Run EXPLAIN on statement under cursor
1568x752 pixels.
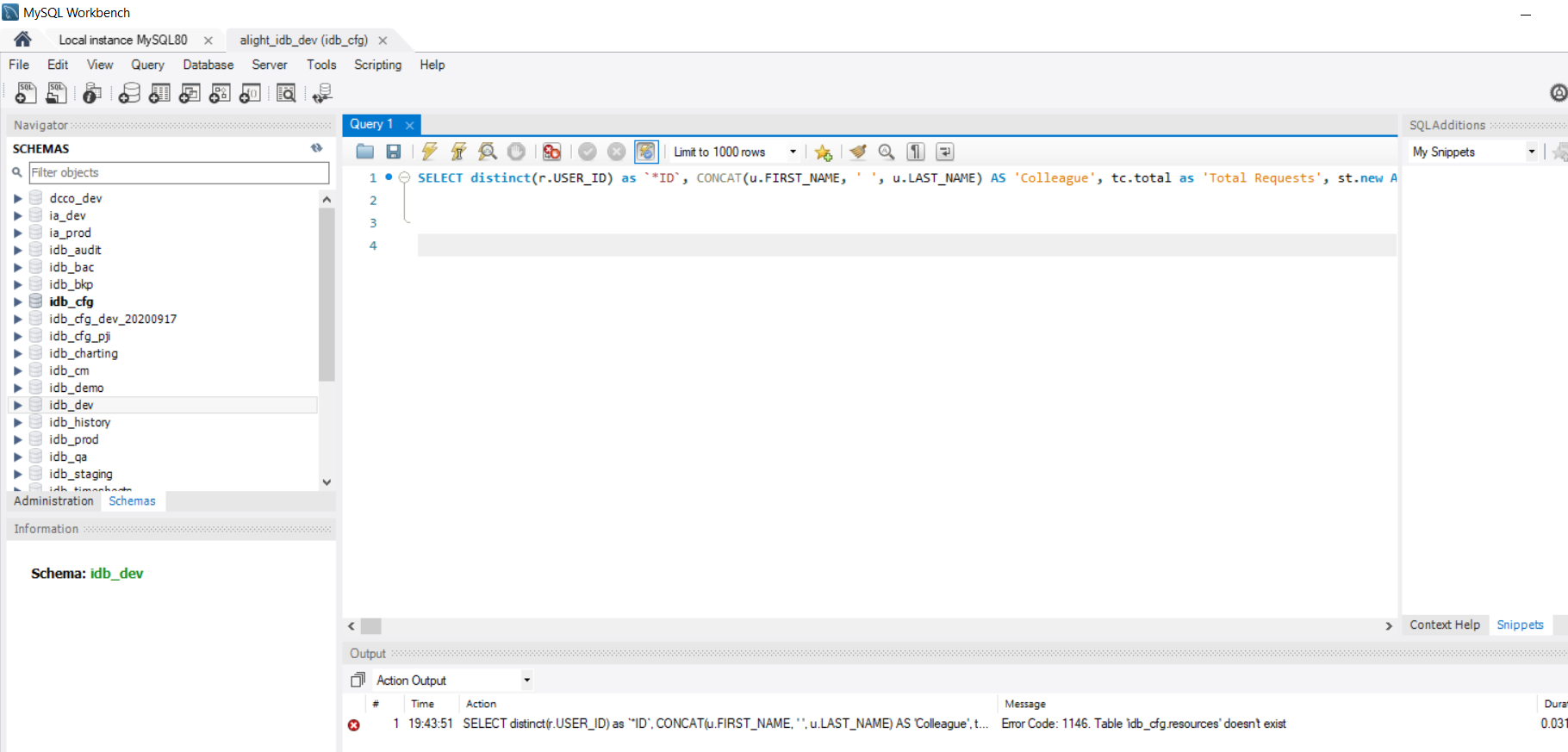(x=488, y=152)
